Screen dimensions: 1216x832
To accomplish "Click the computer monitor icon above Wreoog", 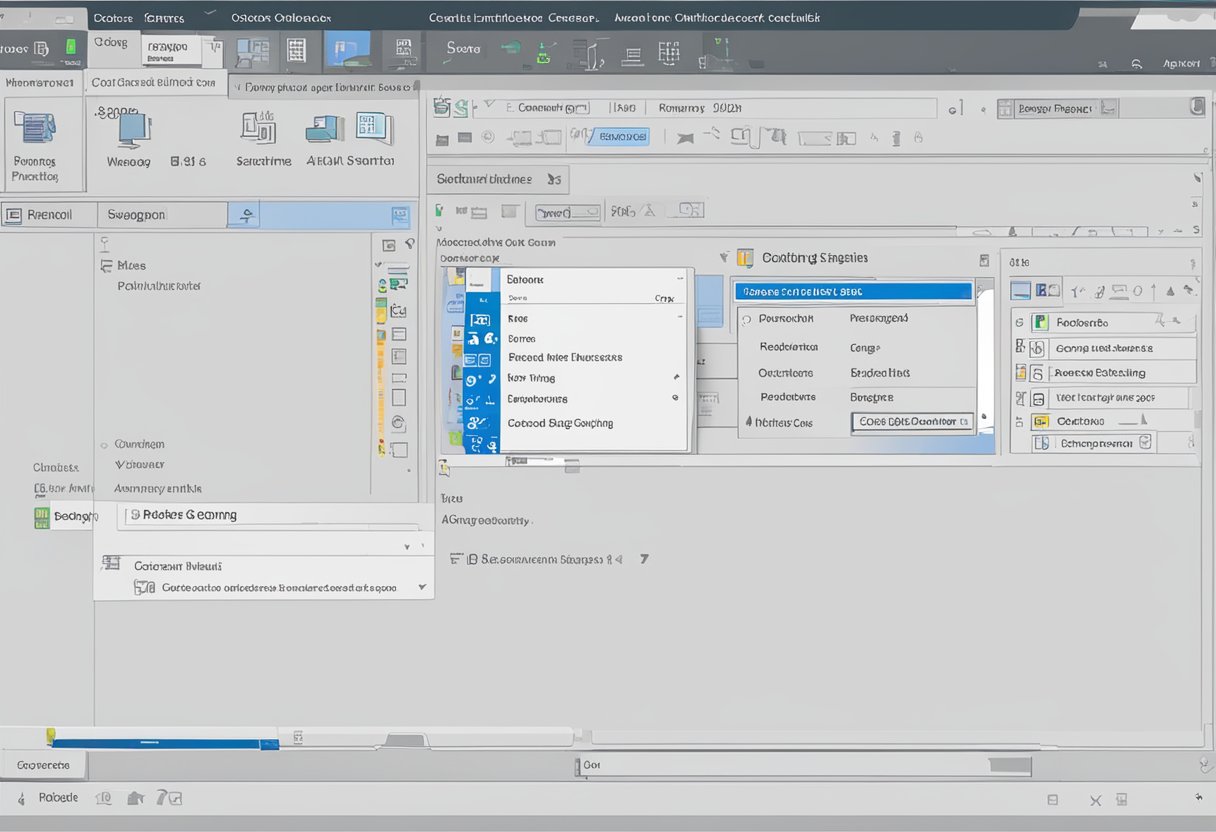I will (x=133, y=128).
